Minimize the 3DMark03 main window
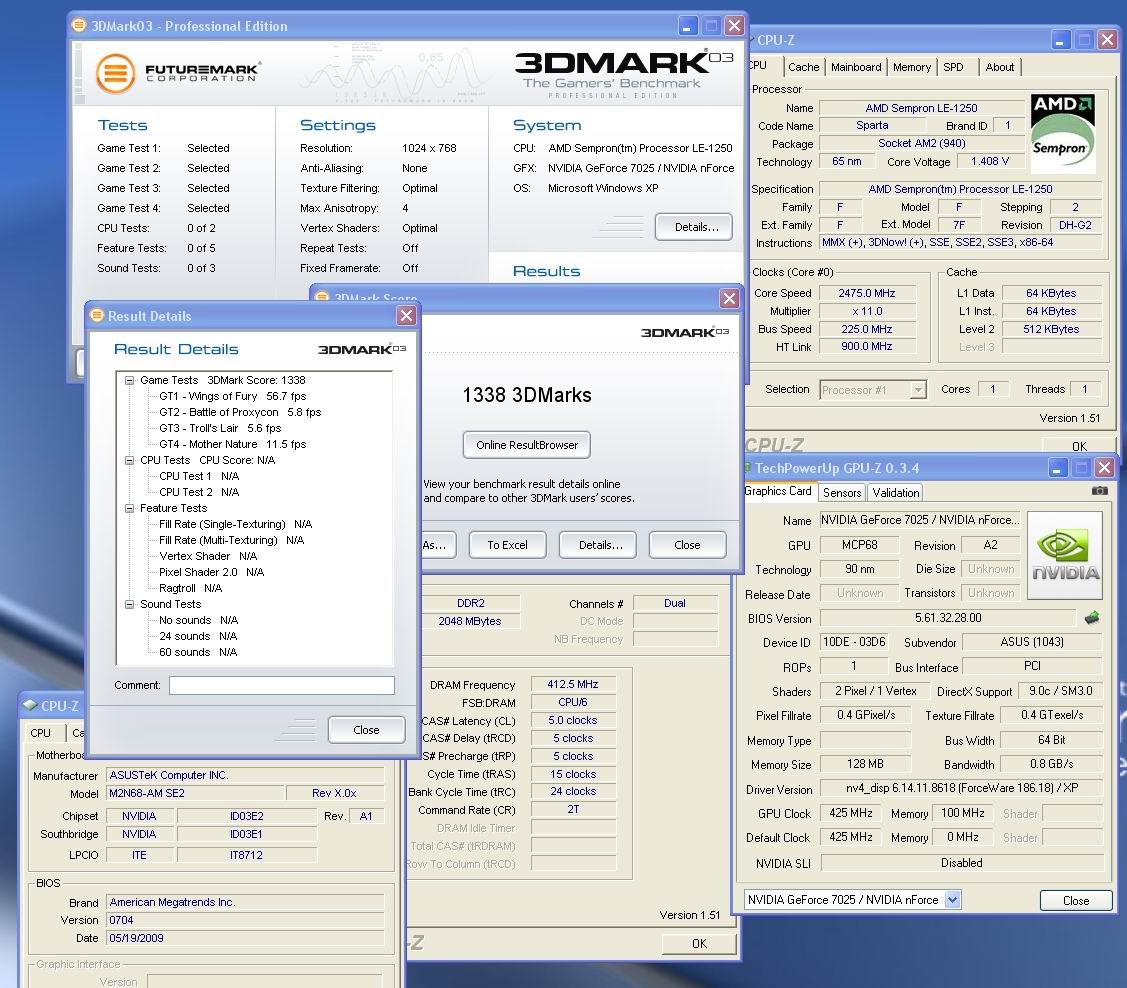The image size is (1127, 988). click(x=687, y=26)
